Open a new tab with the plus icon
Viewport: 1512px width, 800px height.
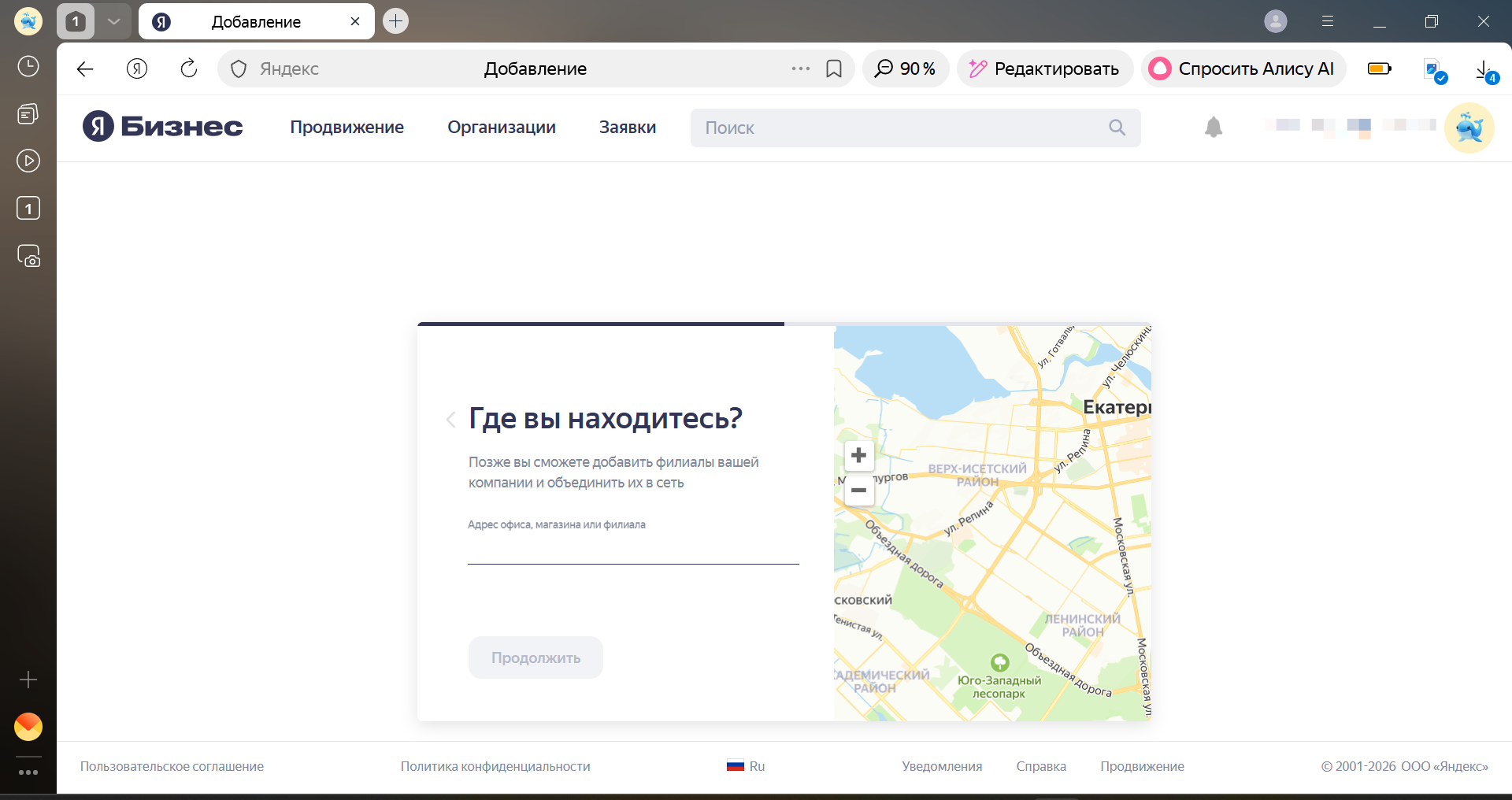(x=395, y=20)
